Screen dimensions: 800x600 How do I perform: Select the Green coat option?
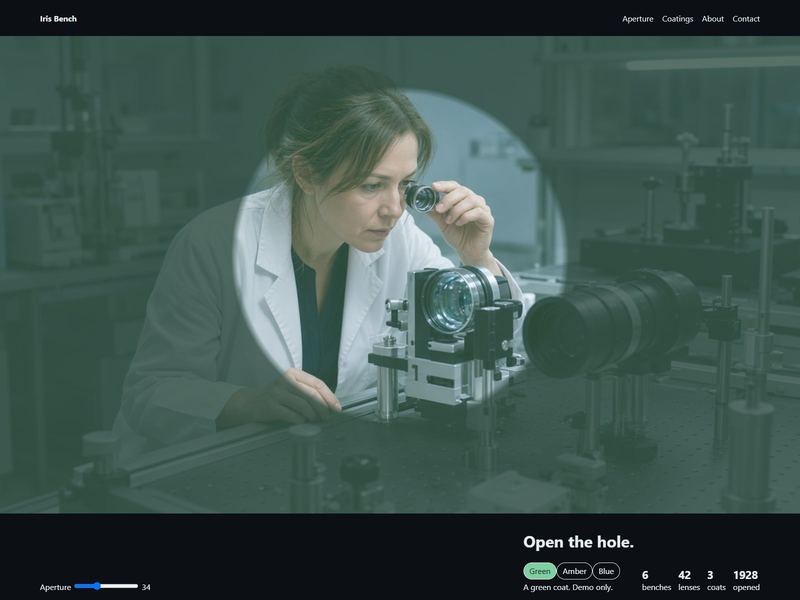(539, 571)
